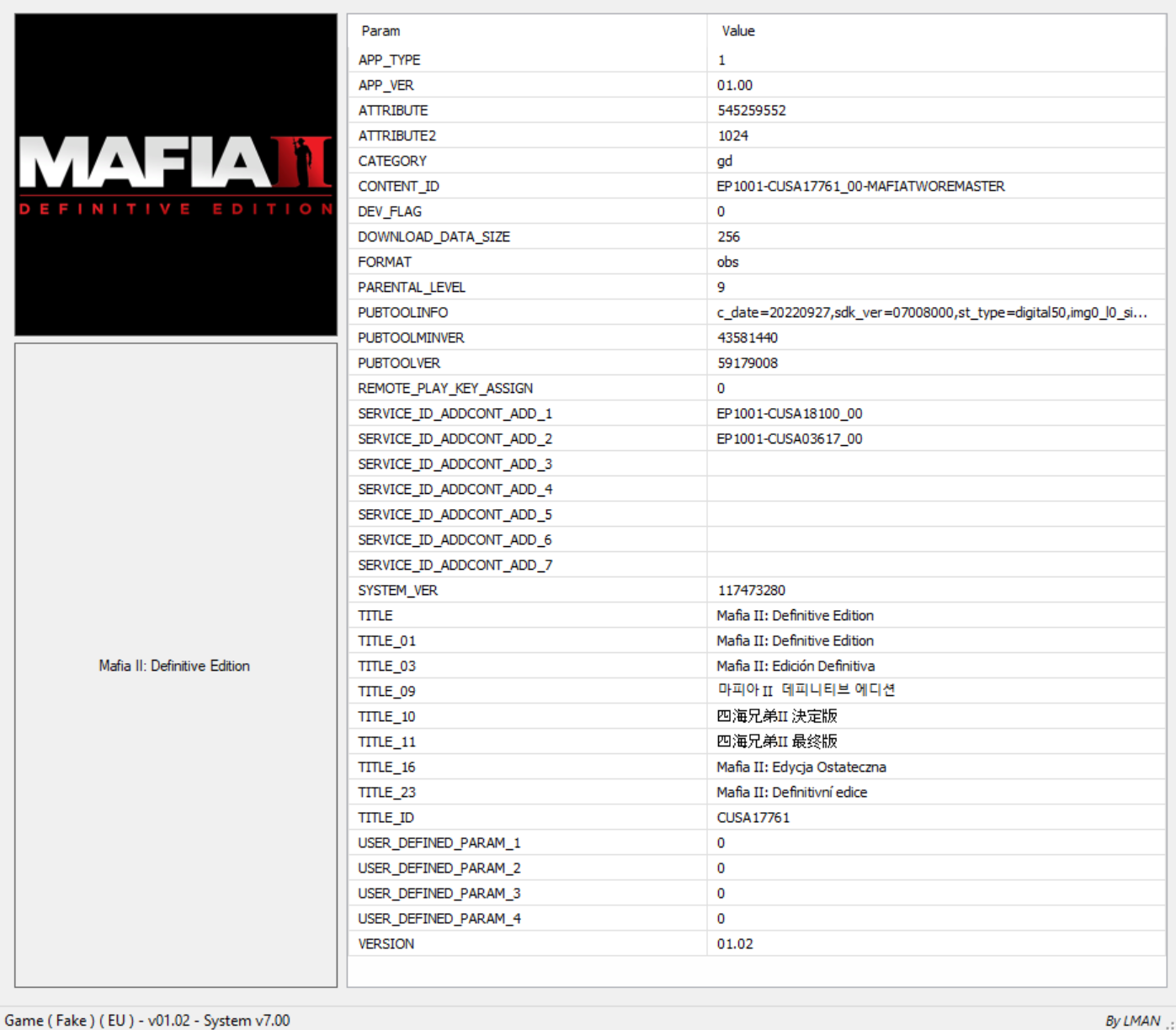1176x1030 pixels.
Task: Click the status bar game version text
Action: click(147, 1020)
